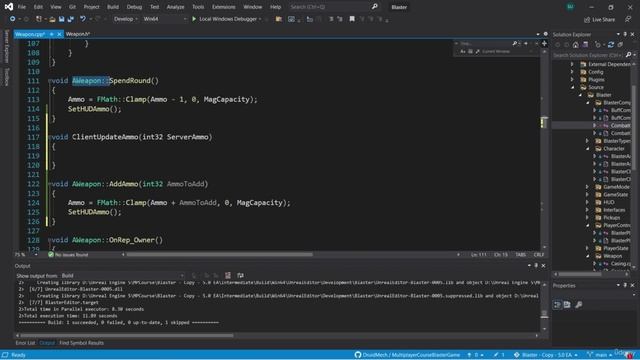Toggle Match Case in the find box
Image resolution: width=640 pixels, height=360 pixels.
pyautogui.click(x=462, y=52)
